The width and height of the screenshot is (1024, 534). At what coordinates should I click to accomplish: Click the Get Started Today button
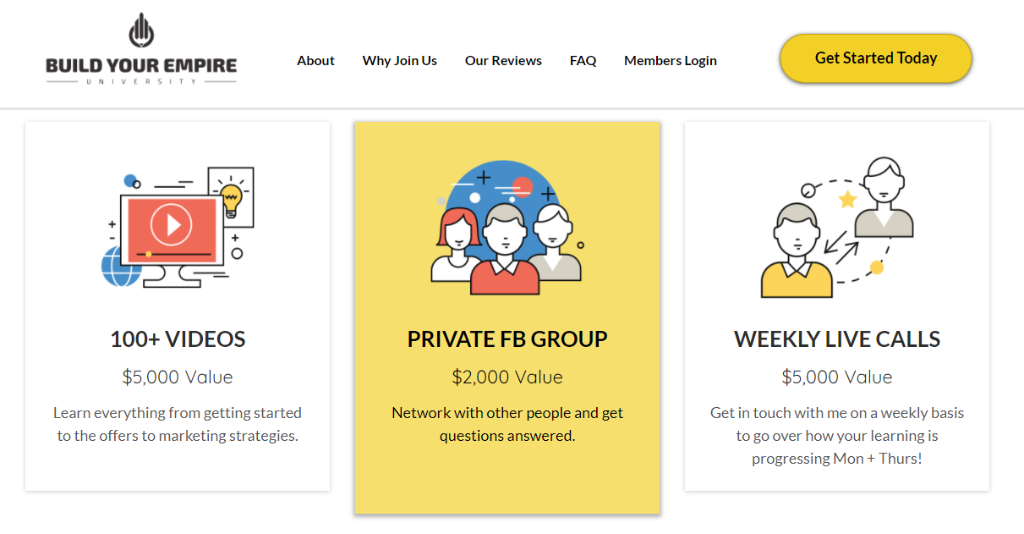[x=876, y=58]
